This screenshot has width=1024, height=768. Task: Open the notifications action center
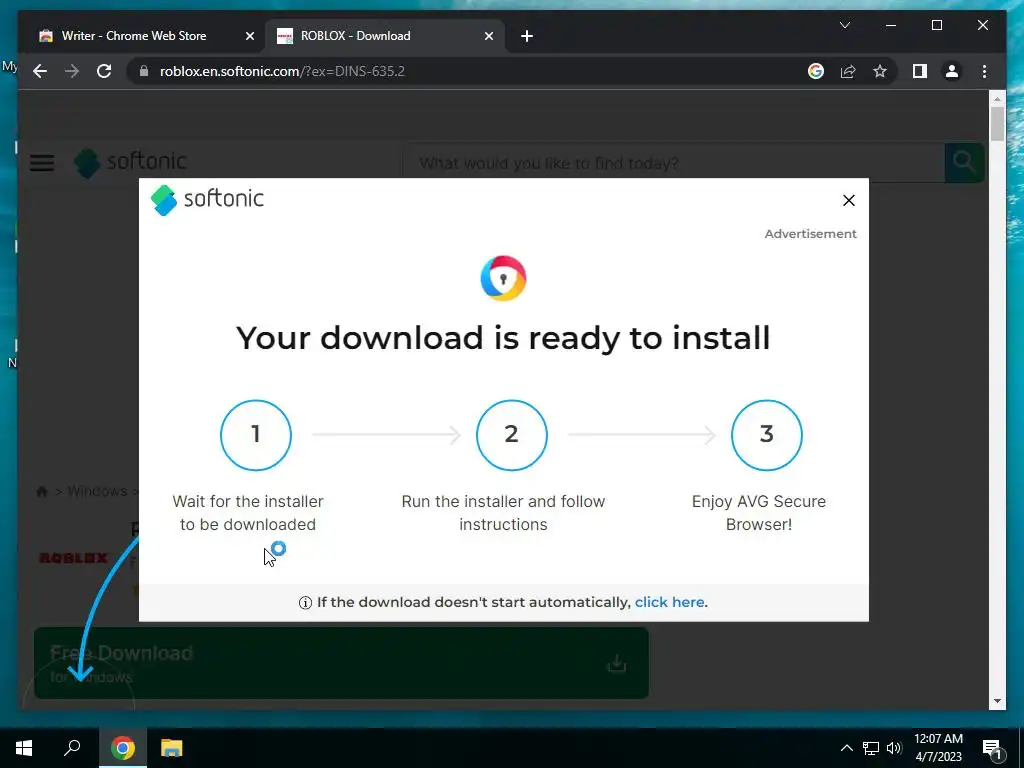click(x=992, y=748)
